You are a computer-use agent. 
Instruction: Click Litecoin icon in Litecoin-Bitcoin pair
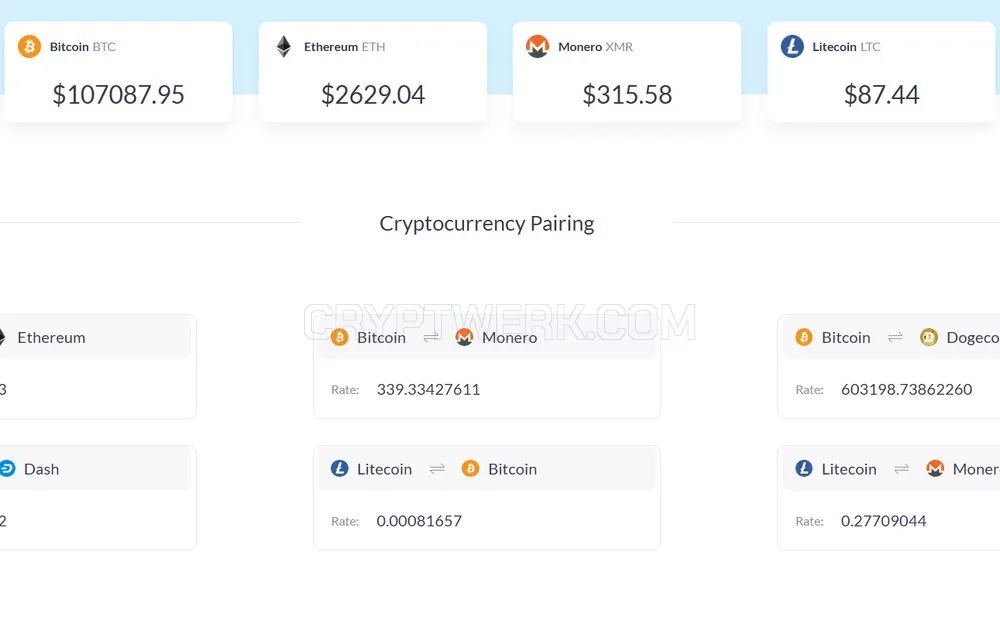tap(339, 469)
